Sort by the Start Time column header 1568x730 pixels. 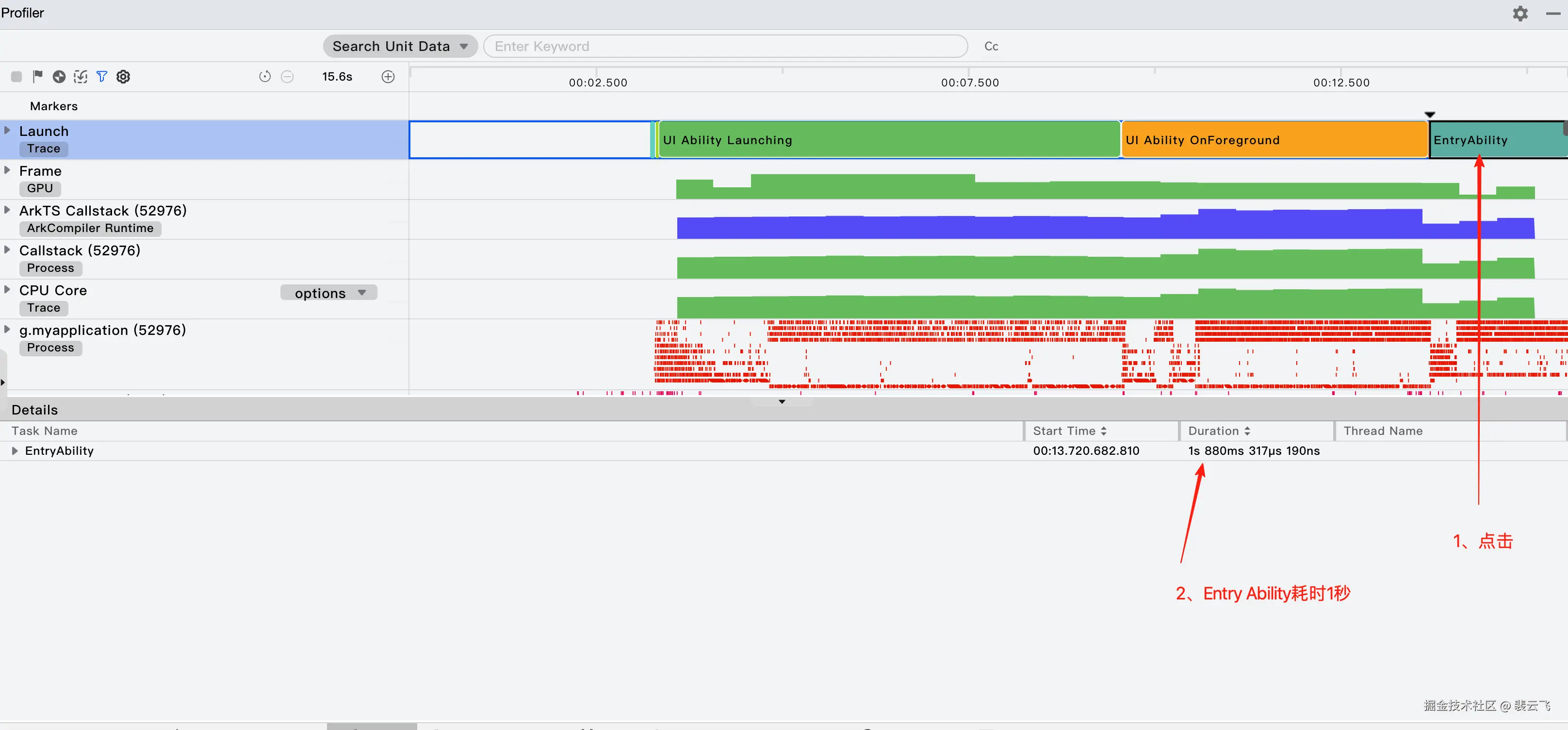pos(1069,431)
